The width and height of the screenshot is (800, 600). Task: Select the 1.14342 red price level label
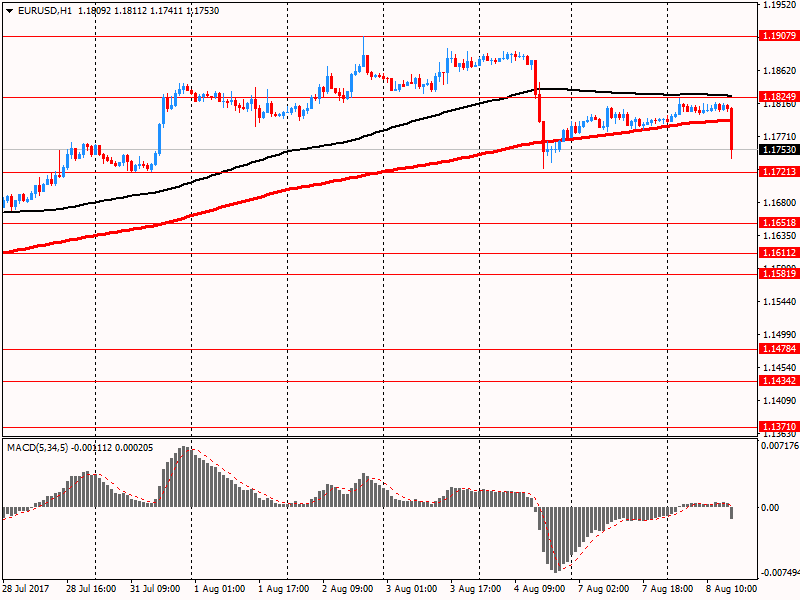(x=779, y=381)
